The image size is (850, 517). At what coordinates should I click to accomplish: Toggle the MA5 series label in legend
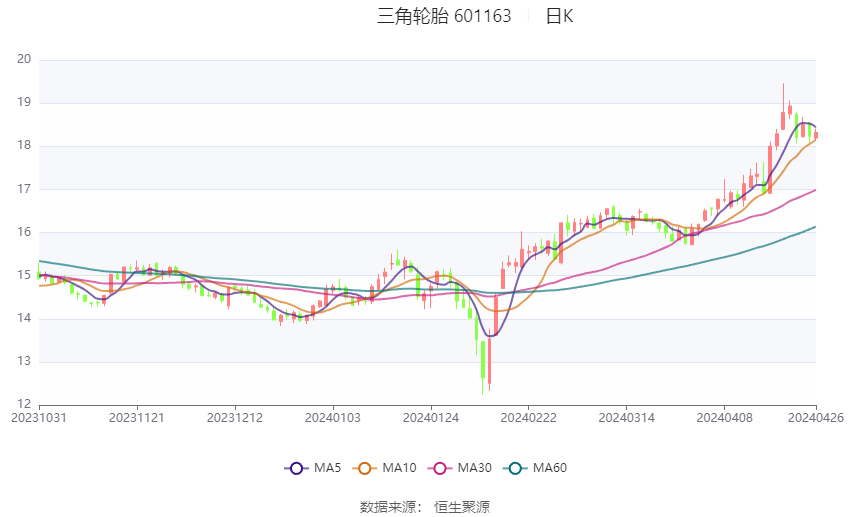tap(328, 467)
